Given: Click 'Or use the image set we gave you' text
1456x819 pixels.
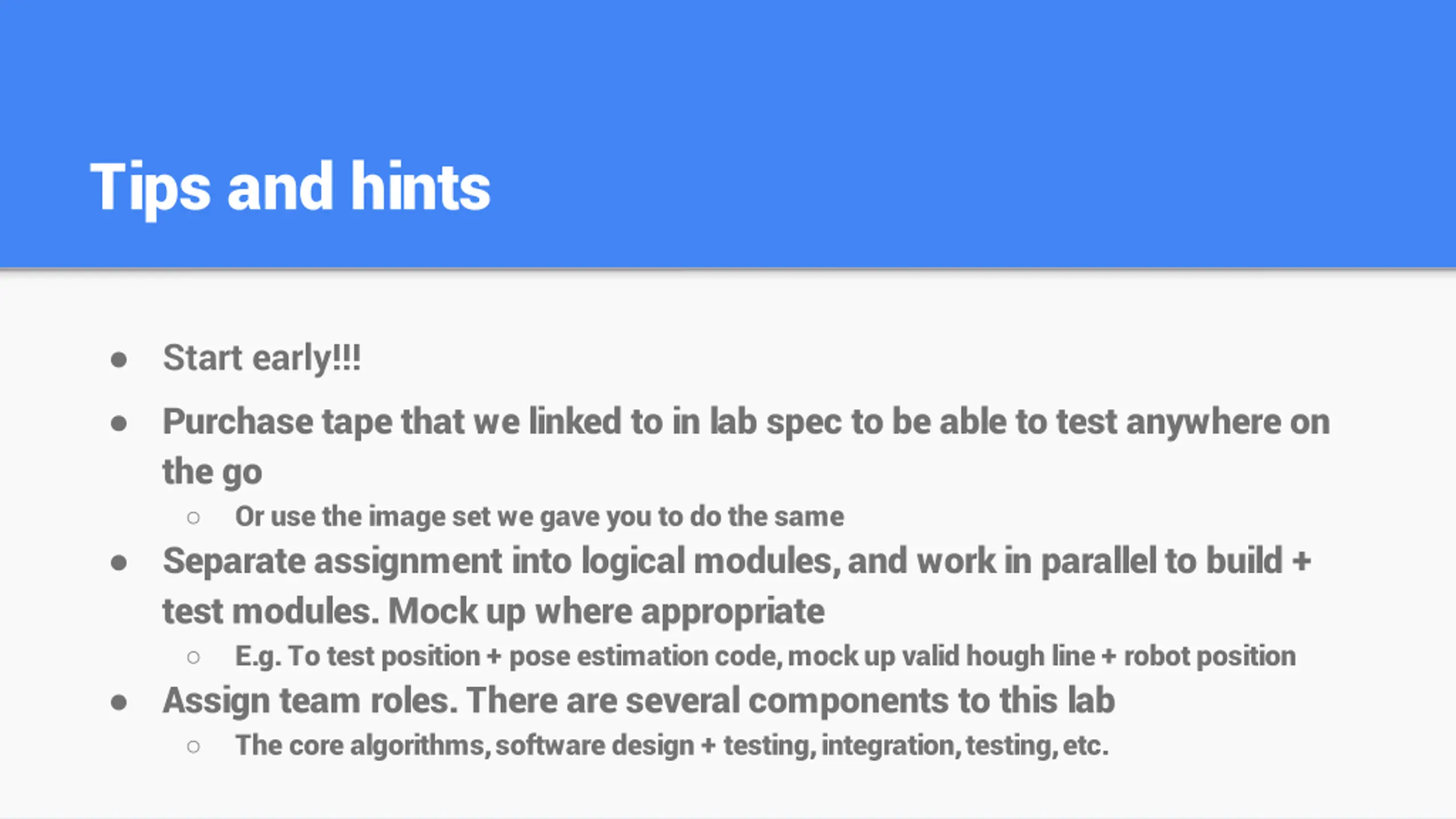Looking at the screenshot, I should pyautogui.click(x=539, y=516).
